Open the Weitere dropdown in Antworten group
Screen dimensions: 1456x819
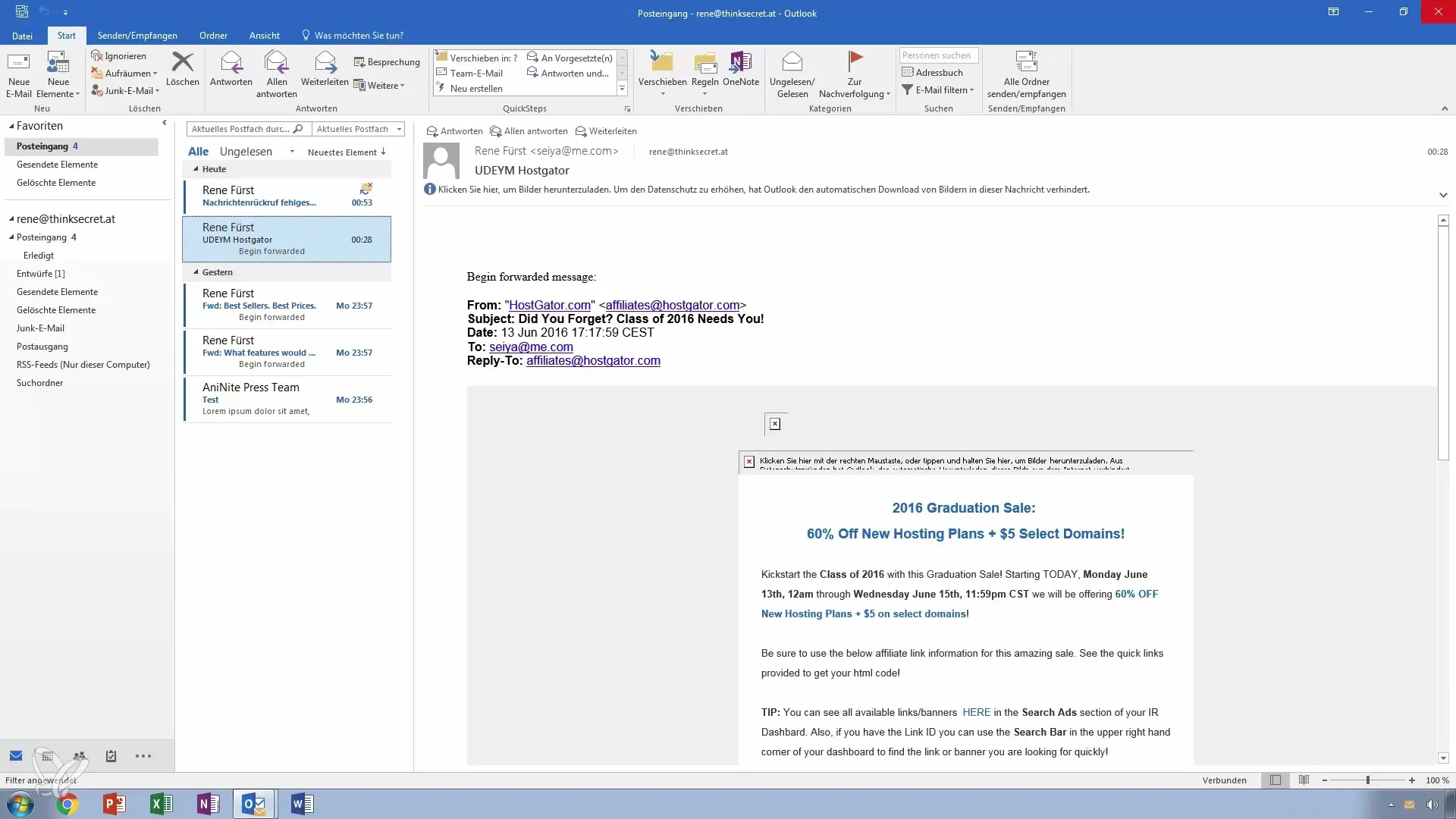coord(379,86)
